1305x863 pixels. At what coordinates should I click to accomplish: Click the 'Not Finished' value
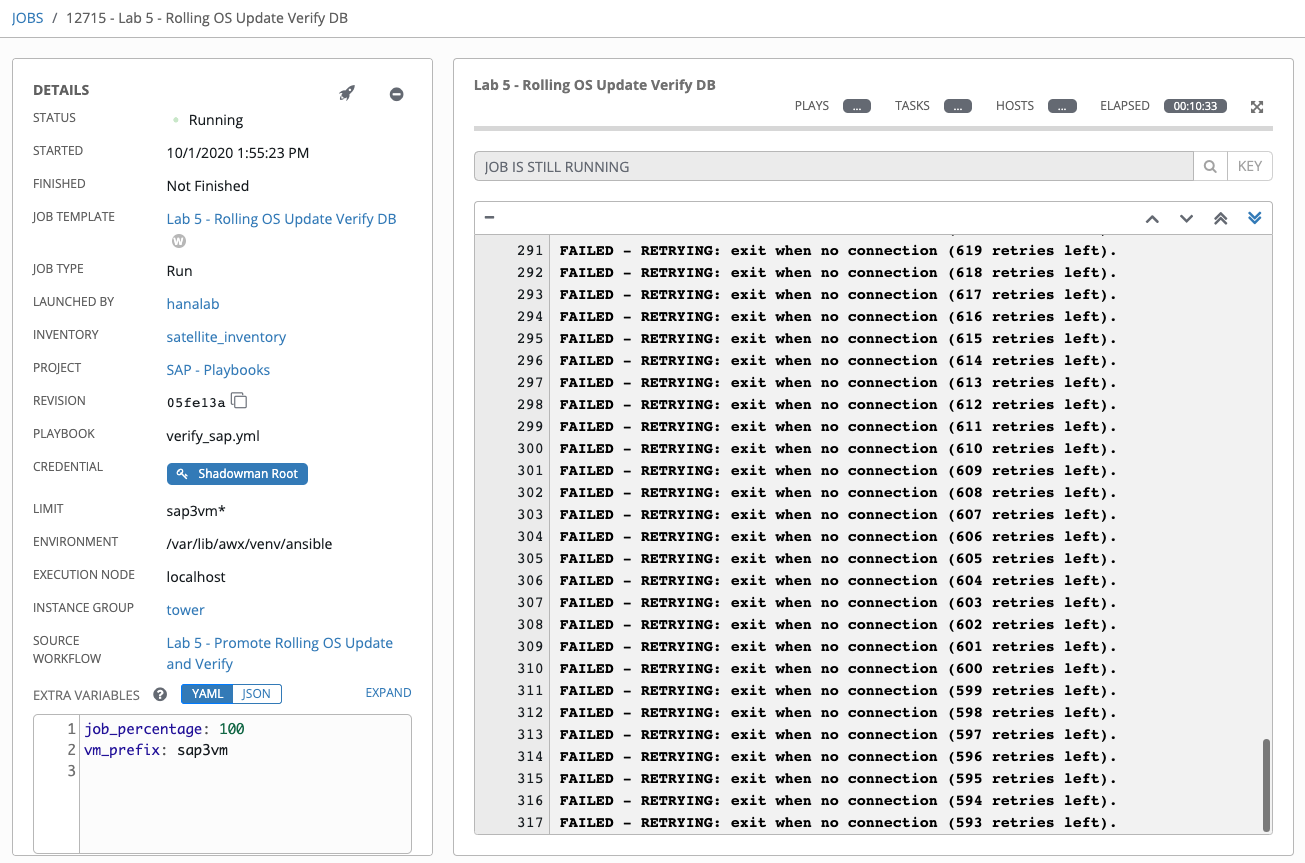click(208, 186)
